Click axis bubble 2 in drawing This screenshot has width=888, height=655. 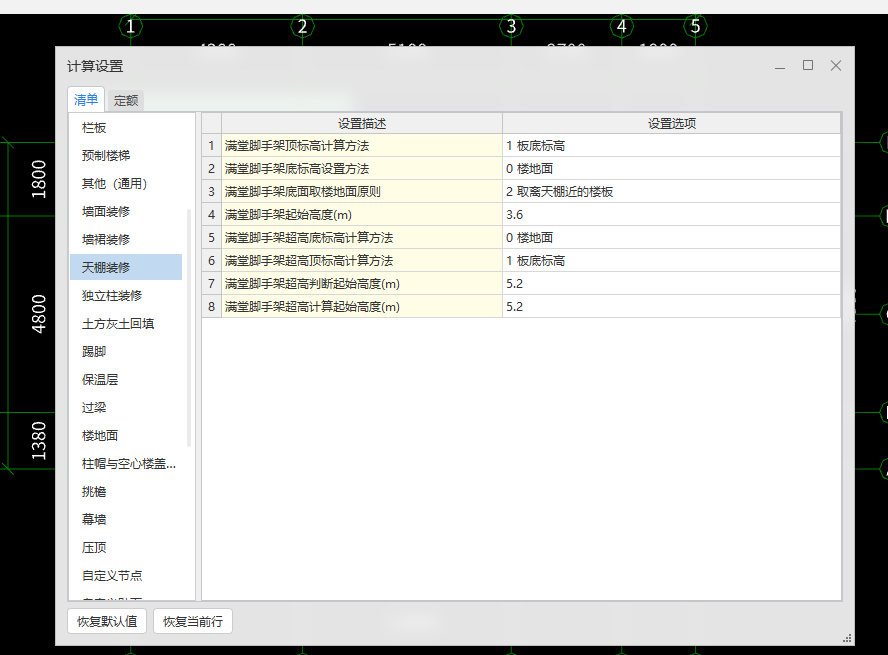302,26
